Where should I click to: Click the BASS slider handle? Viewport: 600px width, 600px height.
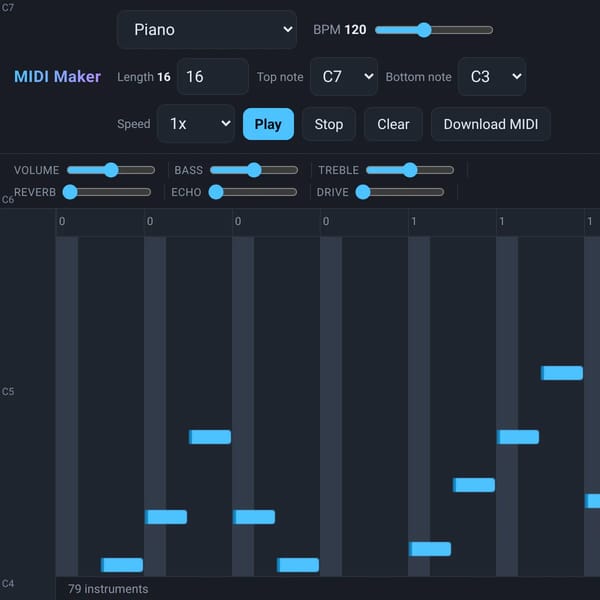254,170
